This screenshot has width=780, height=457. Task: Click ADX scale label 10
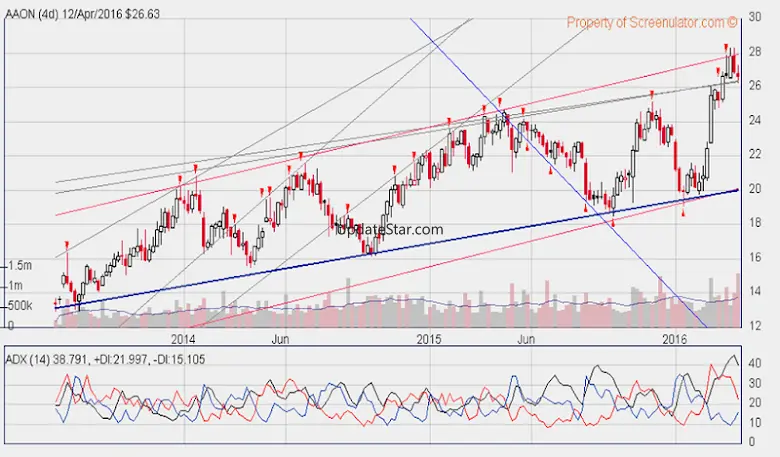coord(755,422)
